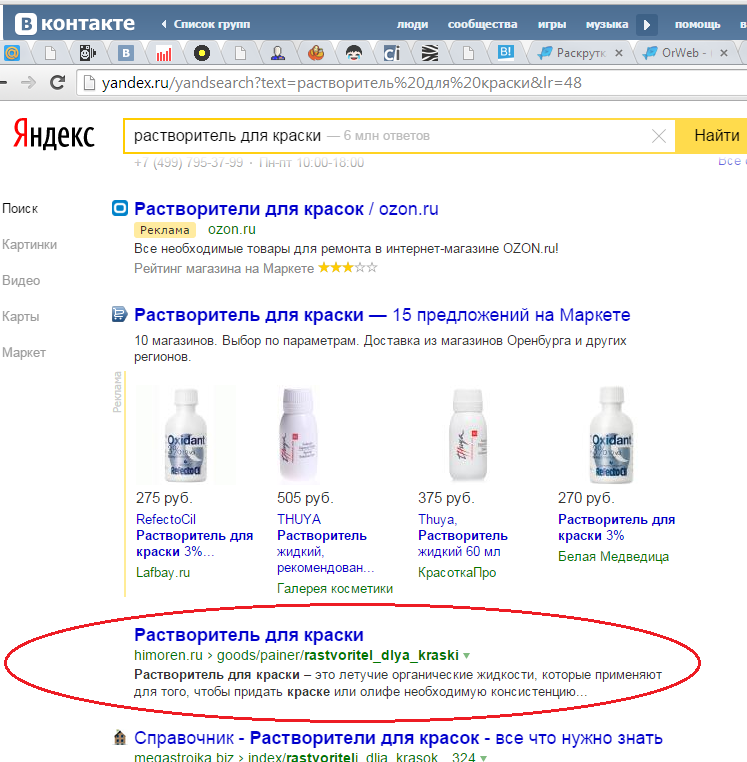Click the ВКонтакте logo

pyautogui.click(x=75, y=23)
